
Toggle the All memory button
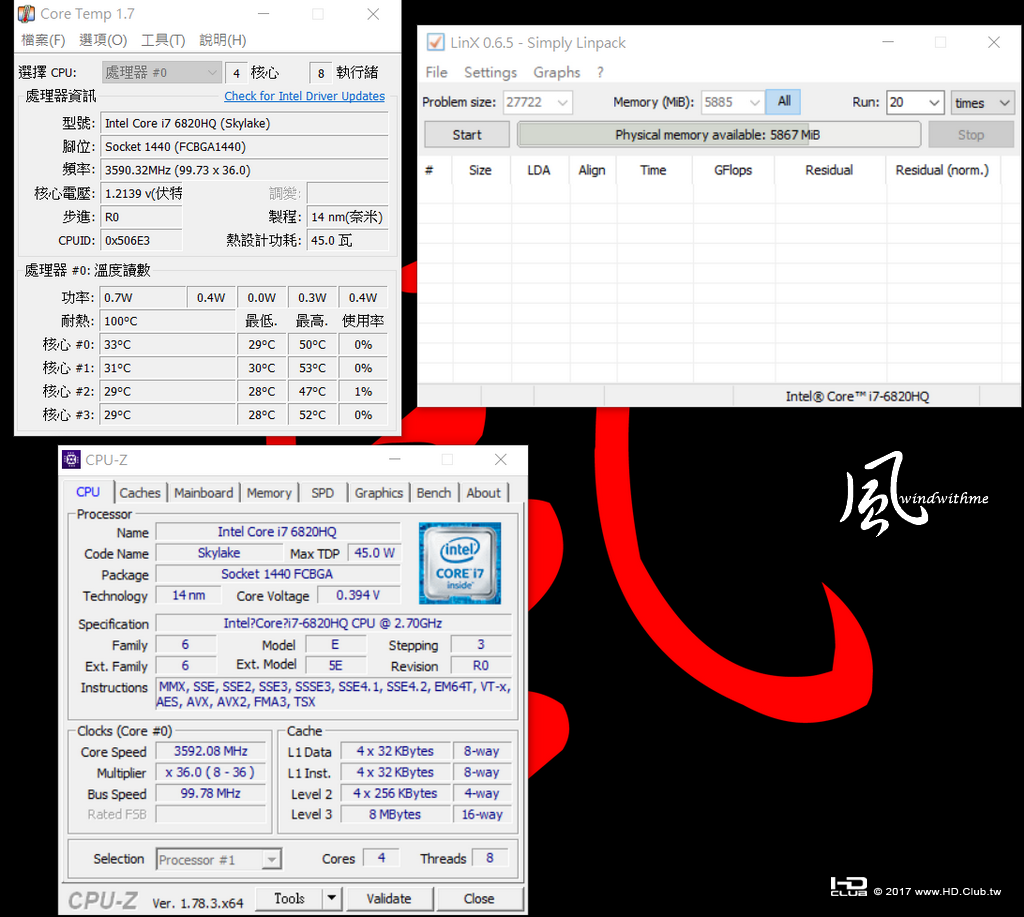tap(784, 101)
